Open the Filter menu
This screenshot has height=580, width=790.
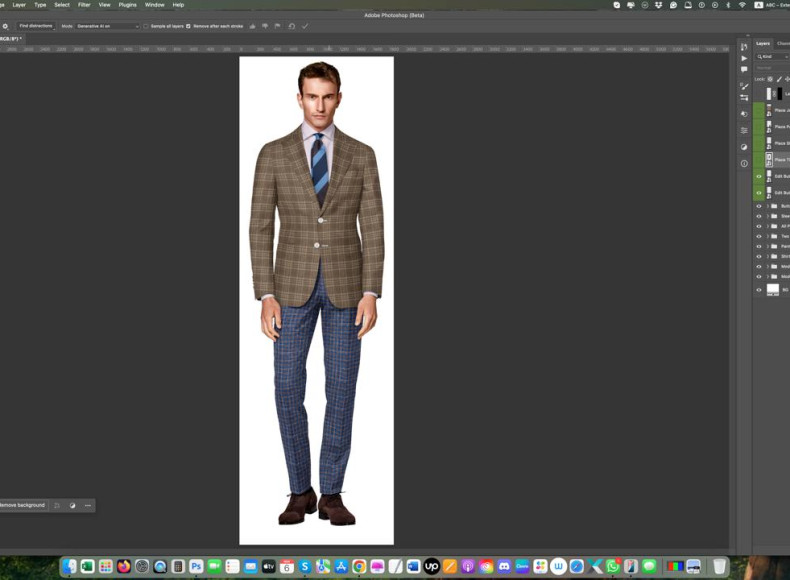tap(84, 5)
